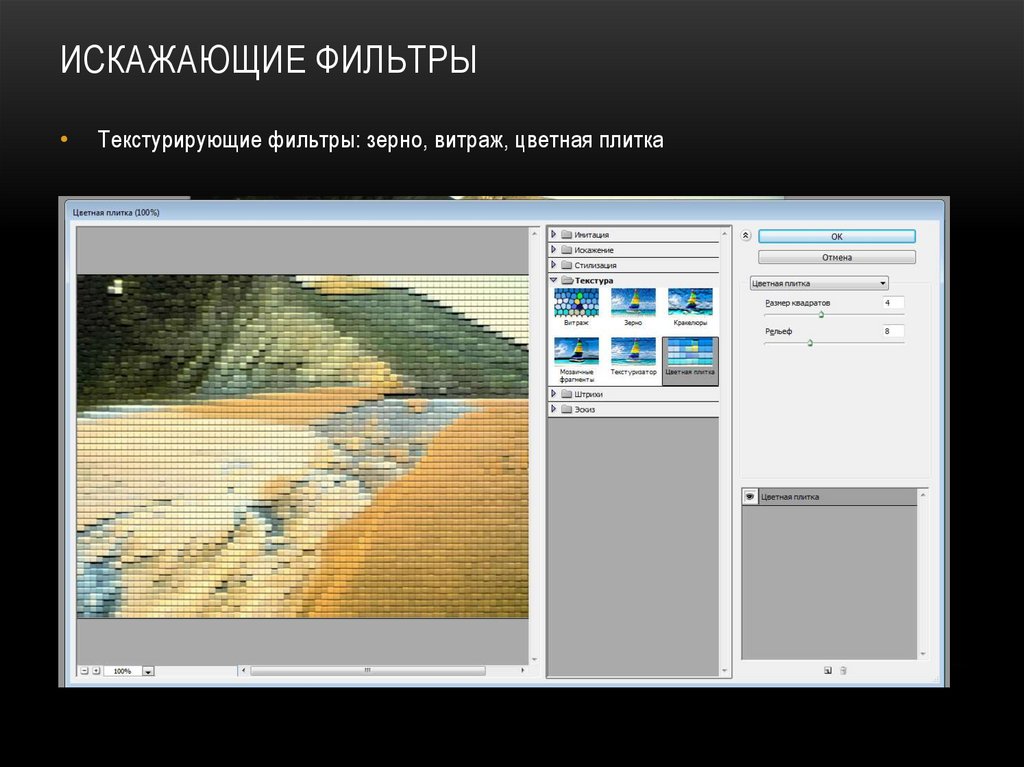Screen dimensions: 1024x767
Task: Click the zoom out minus button
Action: pos(84,671)
